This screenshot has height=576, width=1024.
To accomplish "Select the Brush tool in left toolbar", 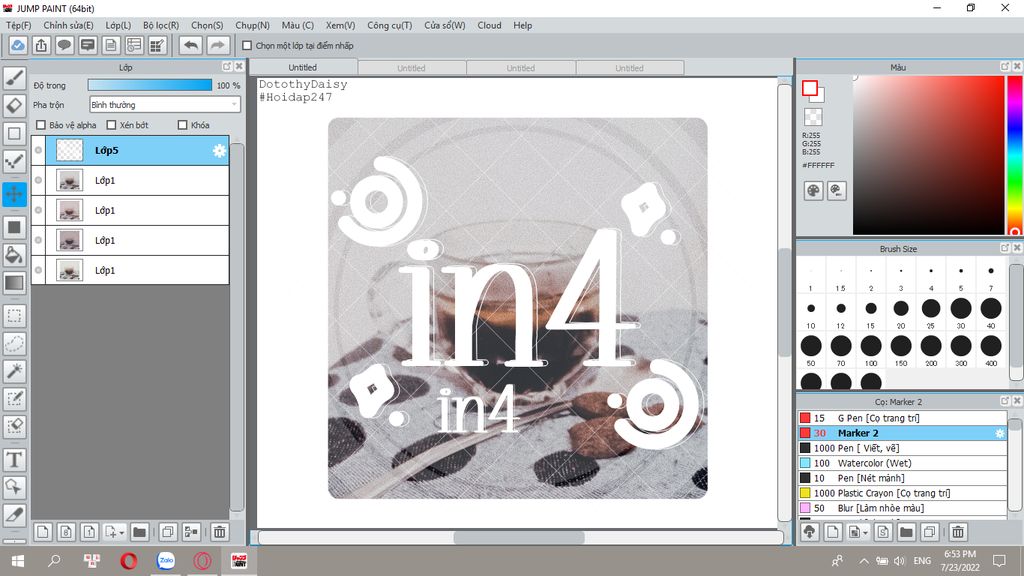I will pos(14,77).
